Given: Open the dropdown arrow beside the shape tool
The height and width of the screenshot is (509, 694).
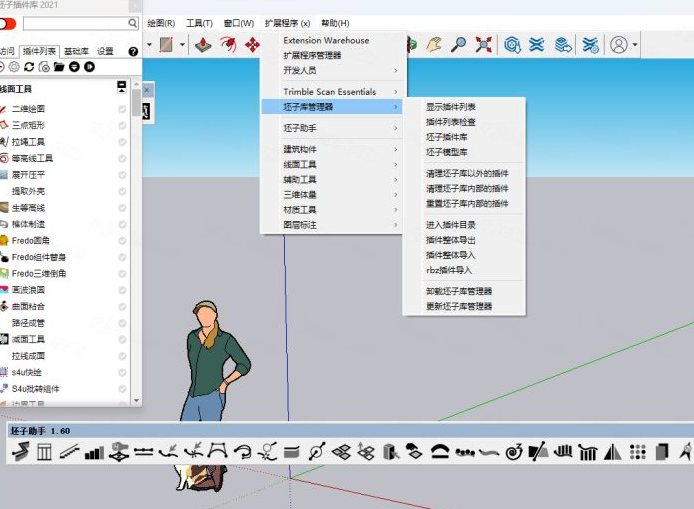Looking at the screenshot, I should click(x=182, y=45).
